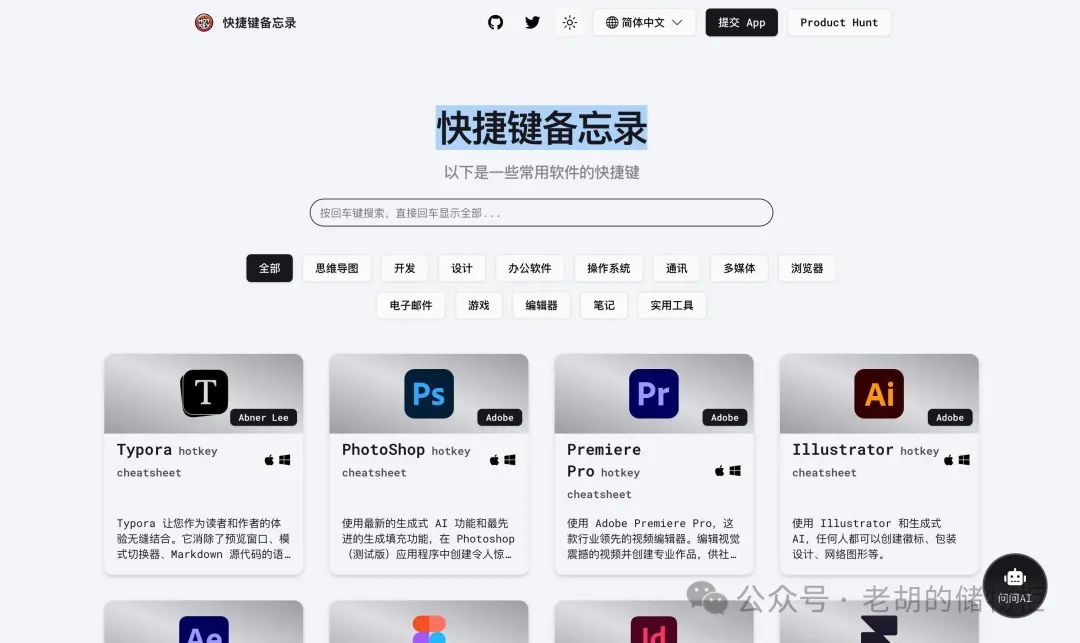Viewport: 1080px width, 643px height.
Task: Select the 开发 category filter
Action: tap(404, 268)
